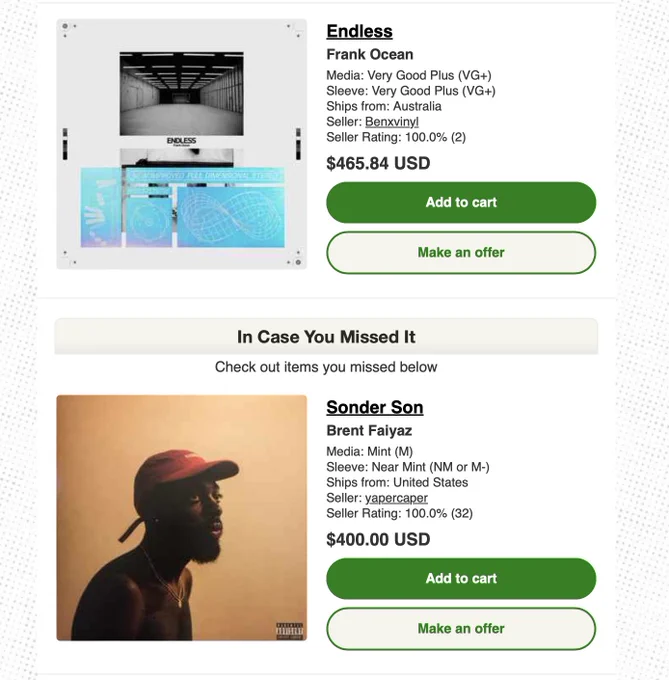Click the Frank Ocean artist name
669x680 pixels.
[369, 54]
